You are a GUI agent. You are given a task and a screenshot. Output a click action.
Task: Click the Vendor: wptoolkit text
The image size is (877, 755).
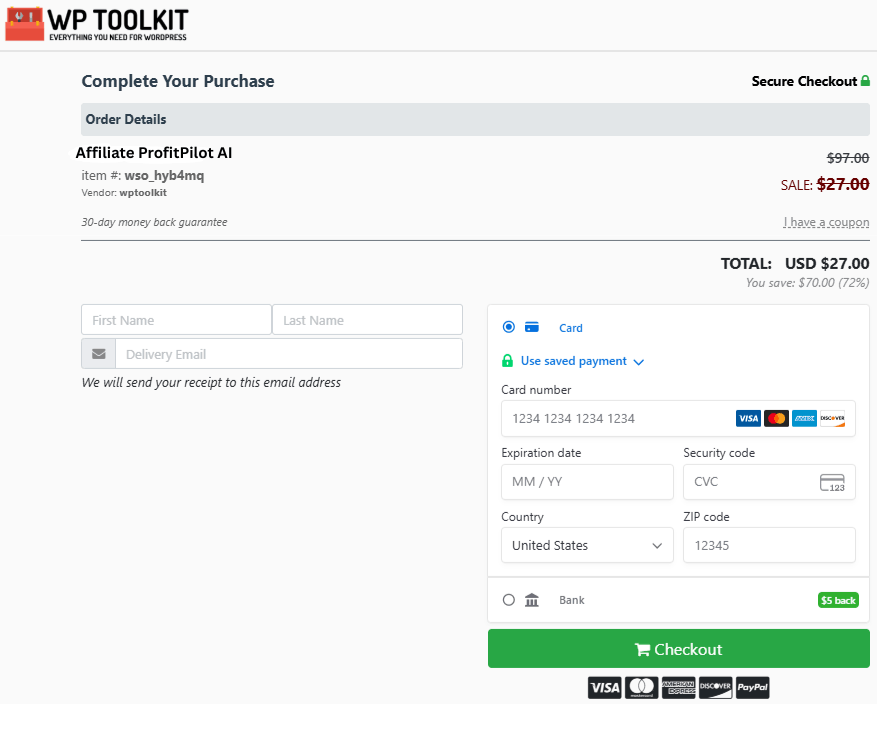tap(124, 192)
